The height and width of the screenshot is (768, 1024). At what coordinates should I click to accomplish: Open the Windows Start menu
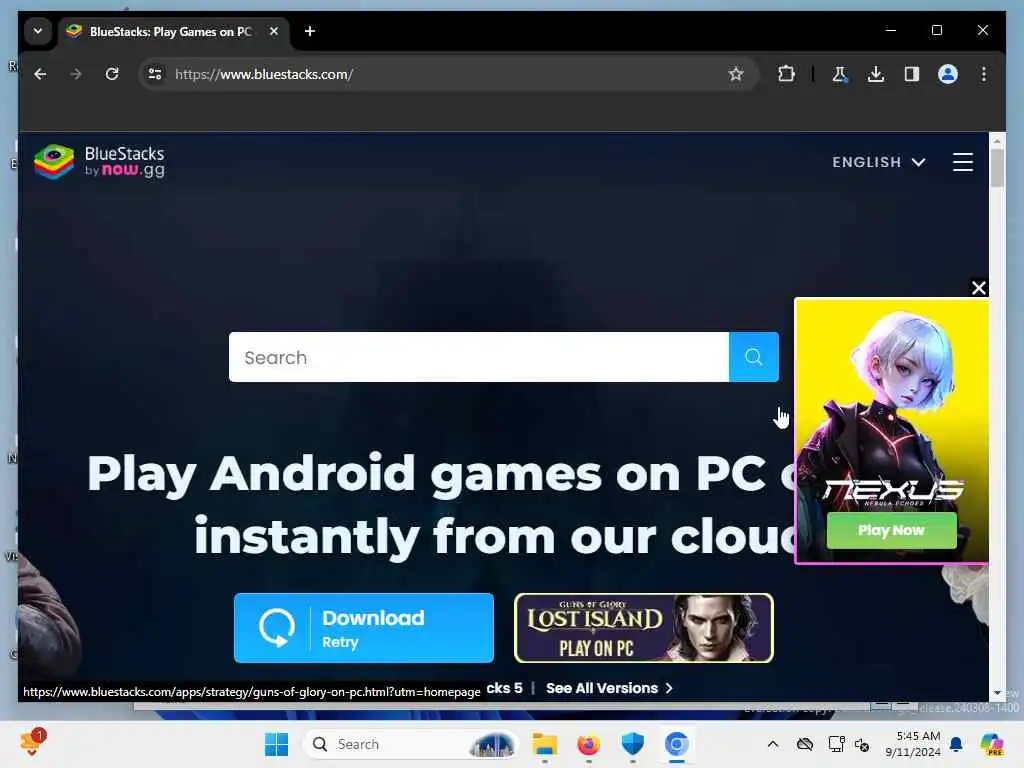click(276, 744)
